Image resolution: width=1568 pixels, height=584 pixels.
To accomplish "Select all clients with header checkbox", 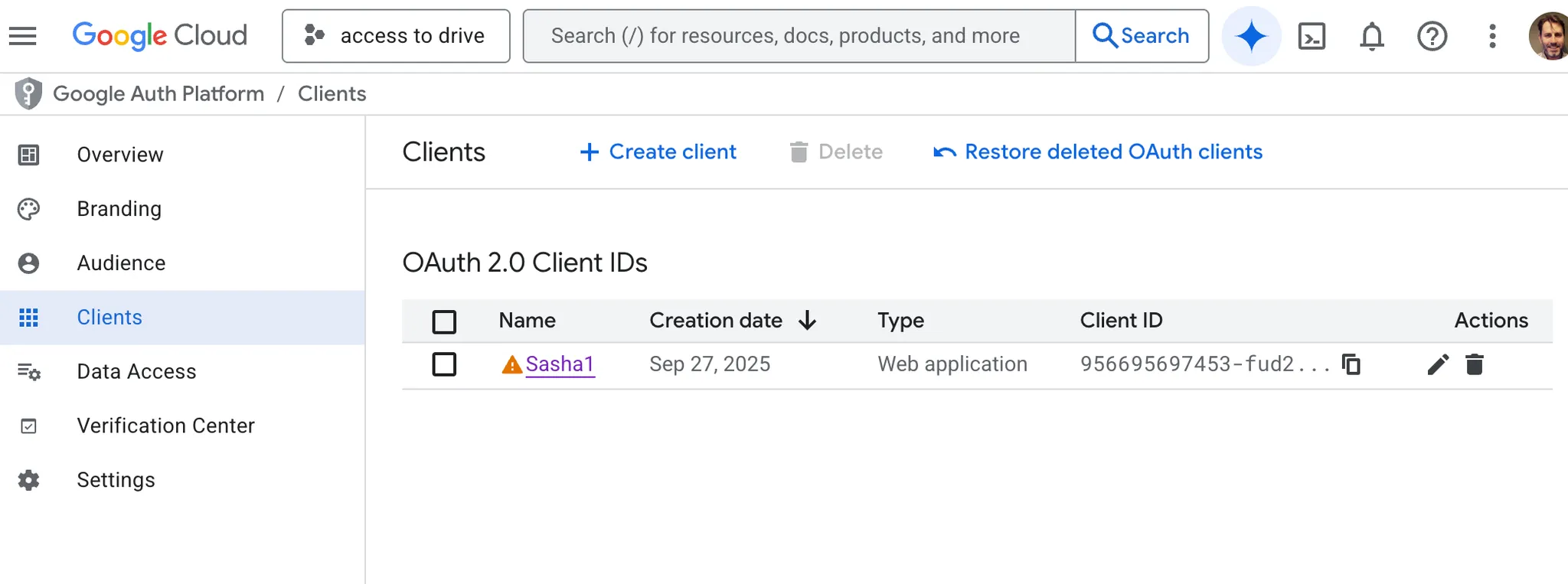I will click(x=444, y=321).
